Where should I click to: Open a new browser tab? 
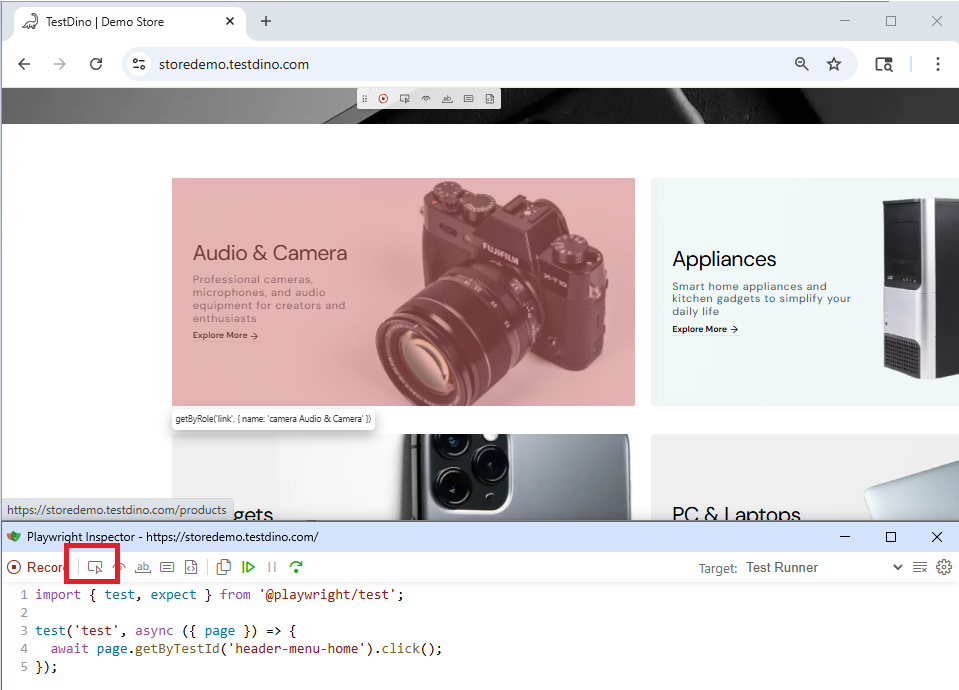[266, 21]
